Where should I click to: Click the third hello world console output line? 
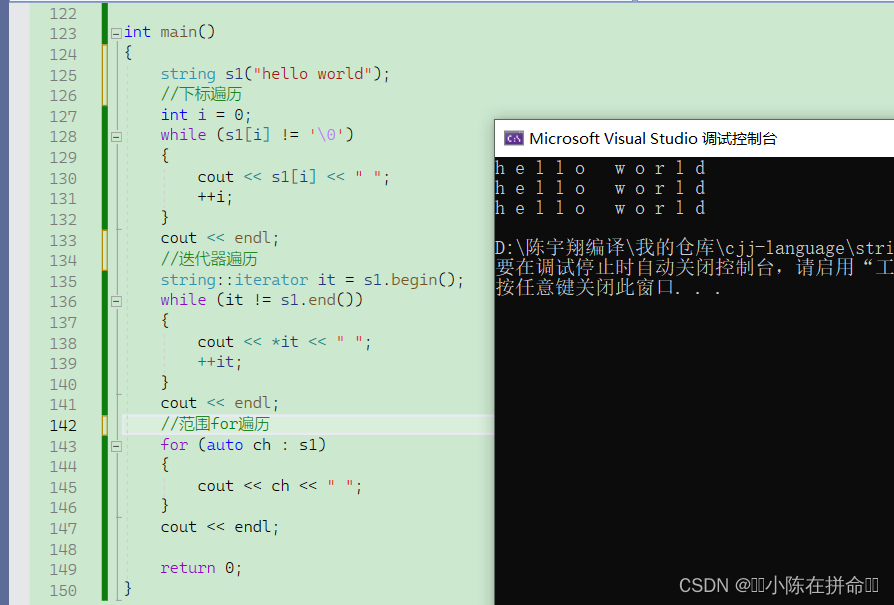coord(600,208)
